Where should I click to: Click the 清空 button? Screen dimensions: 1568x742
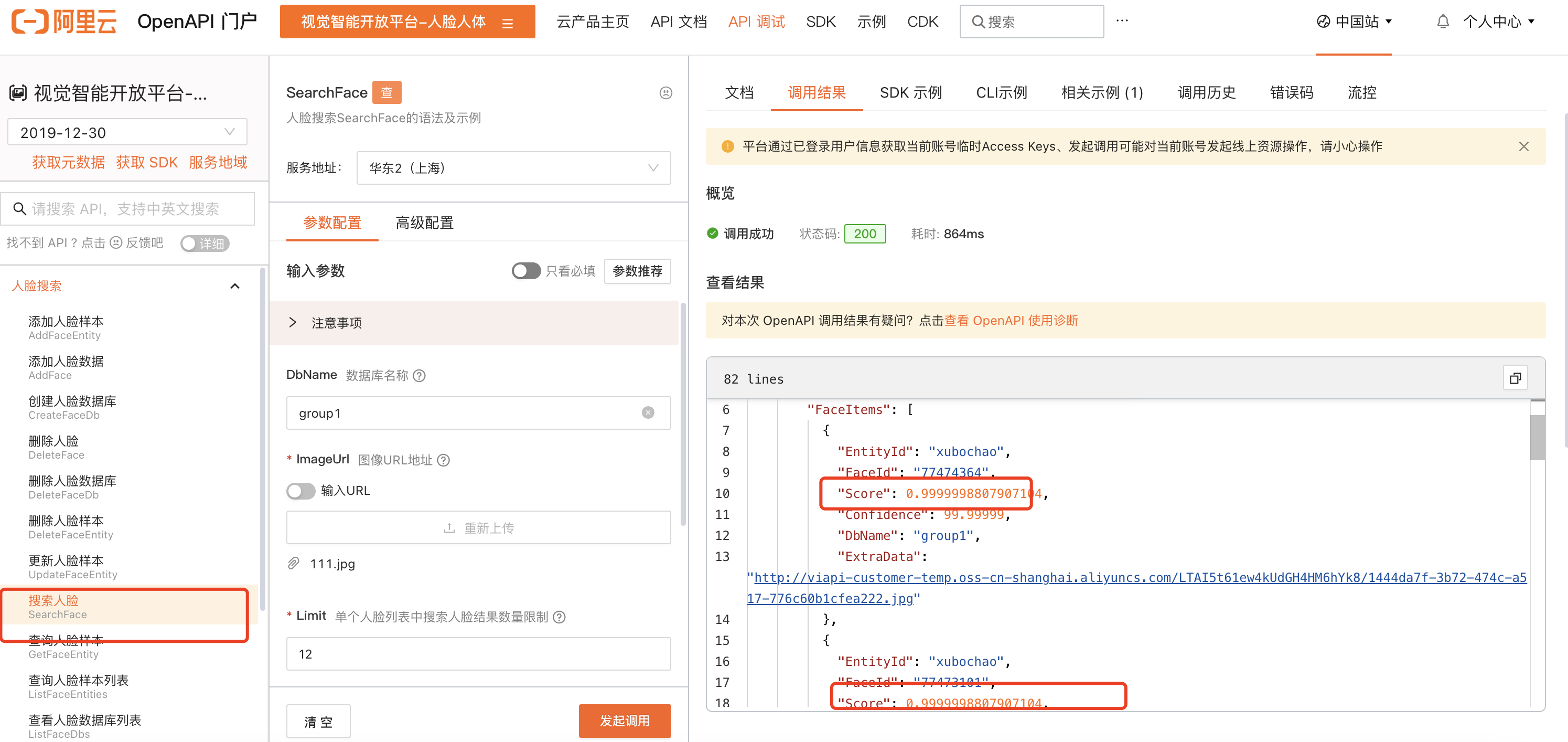318,722
